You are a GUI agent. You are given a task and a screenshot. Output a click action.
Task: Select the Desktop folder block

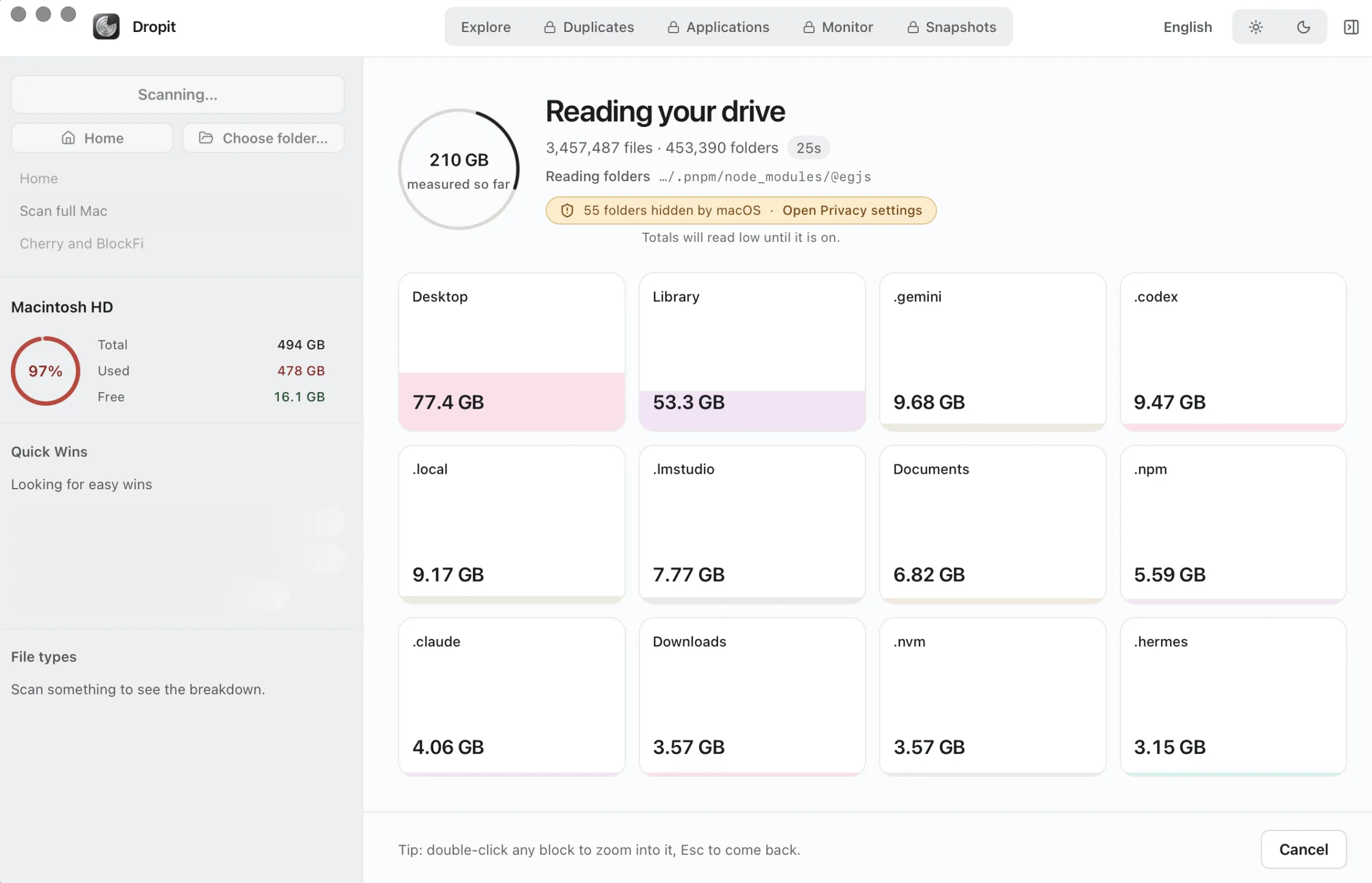pos(512,352)
